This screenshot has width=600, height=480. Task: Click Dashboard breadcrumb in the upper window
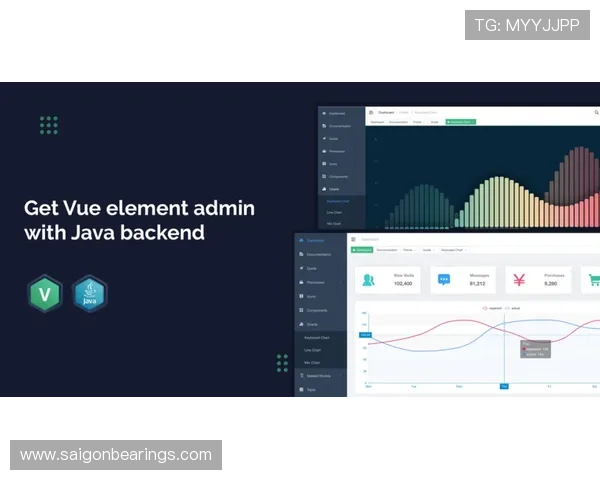point(386,113)
